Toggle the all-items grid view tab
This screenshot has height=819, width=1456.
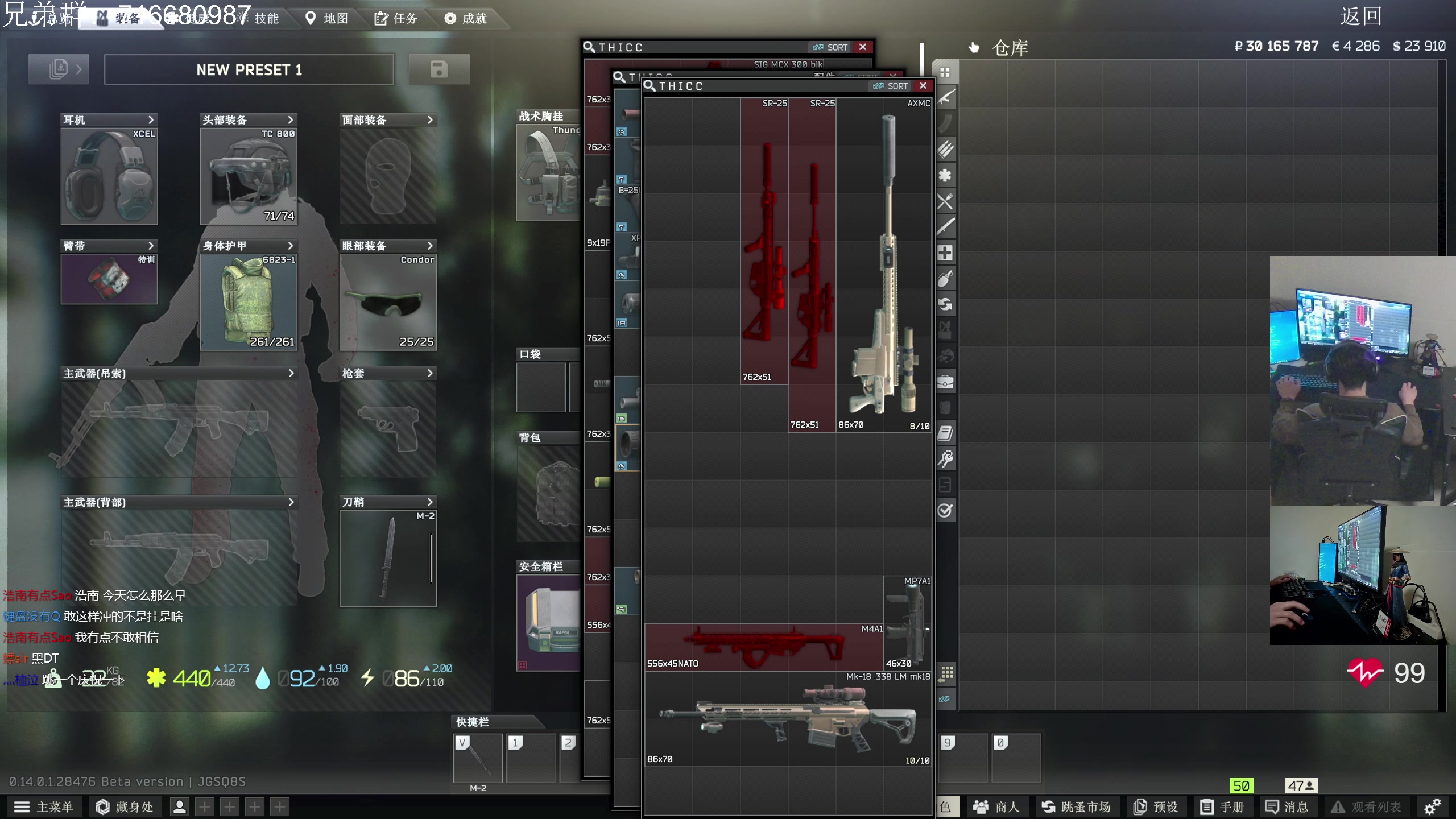pos(945,72)
